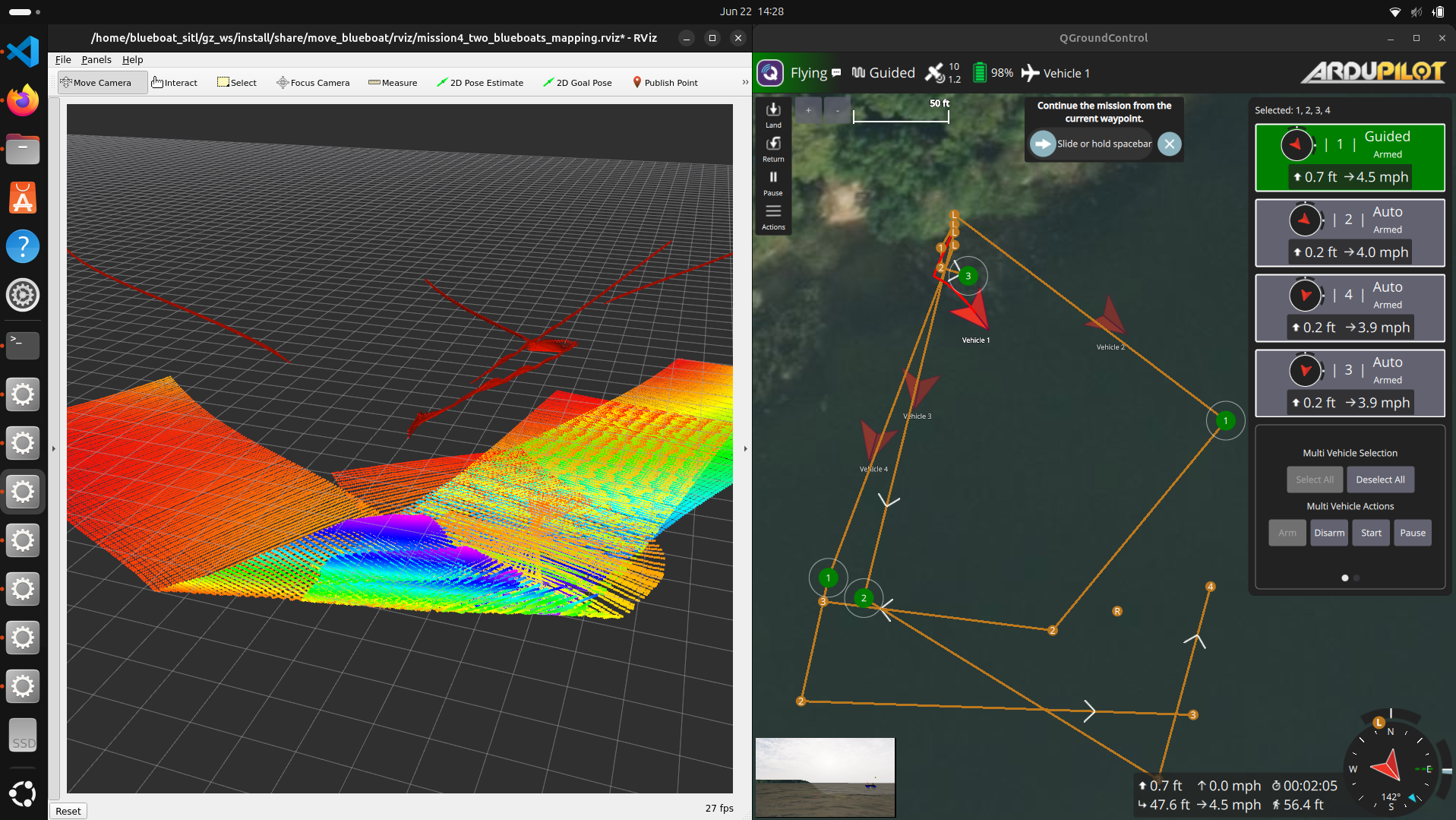The image size is (1456, 820).
Task: Click Deselect All vehicles button
Action: (1380, 480)
